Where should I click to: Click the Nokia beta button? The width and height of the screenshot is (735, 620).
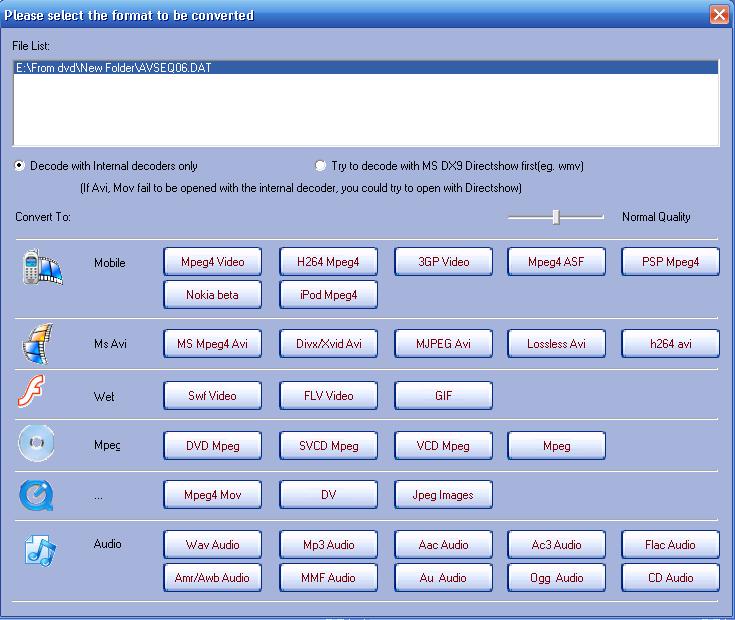[x=212, y=294]
